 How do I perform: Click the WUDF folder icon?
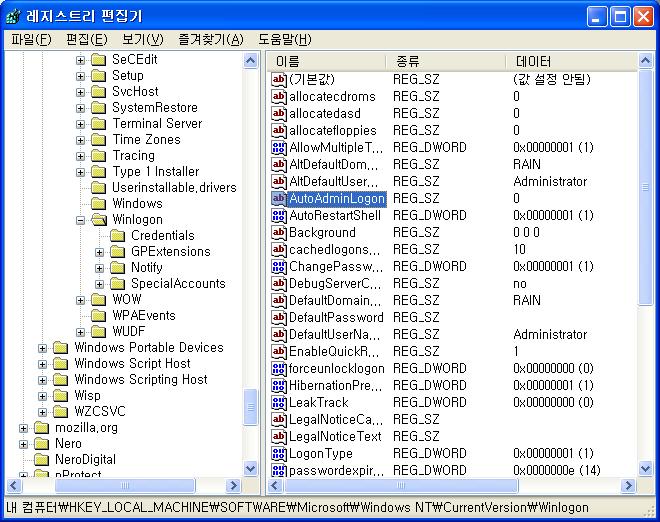[98, 332]
